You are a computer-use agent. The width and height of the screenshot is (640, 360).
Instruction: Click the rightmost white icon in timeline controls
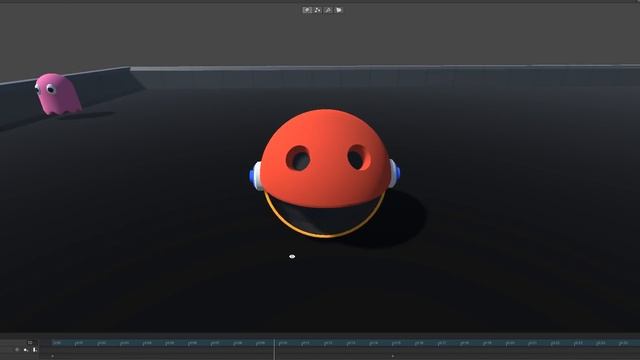coord(35,349)
